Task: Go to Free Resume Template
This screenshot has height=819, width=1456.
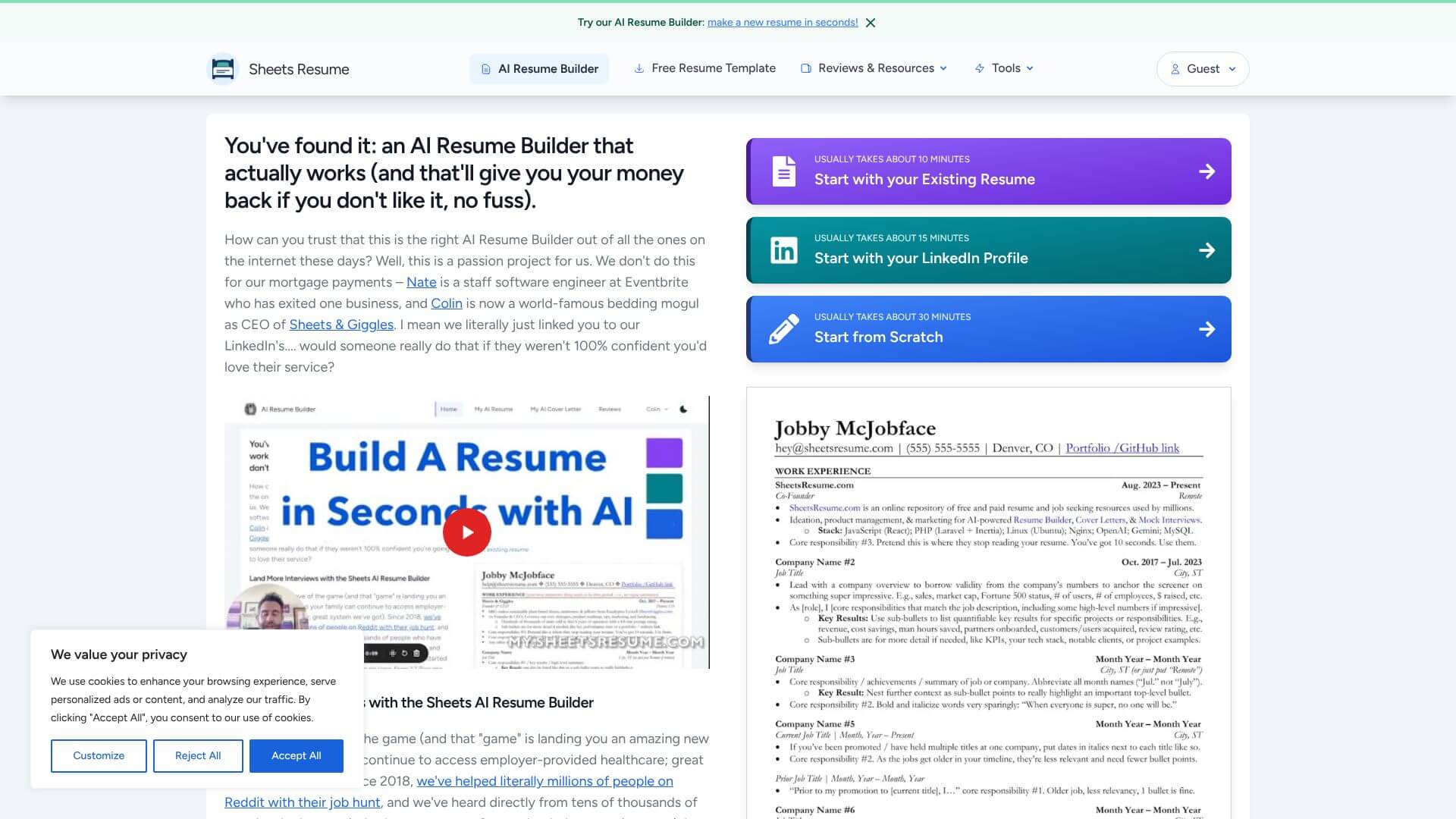Action: (705, 68)
